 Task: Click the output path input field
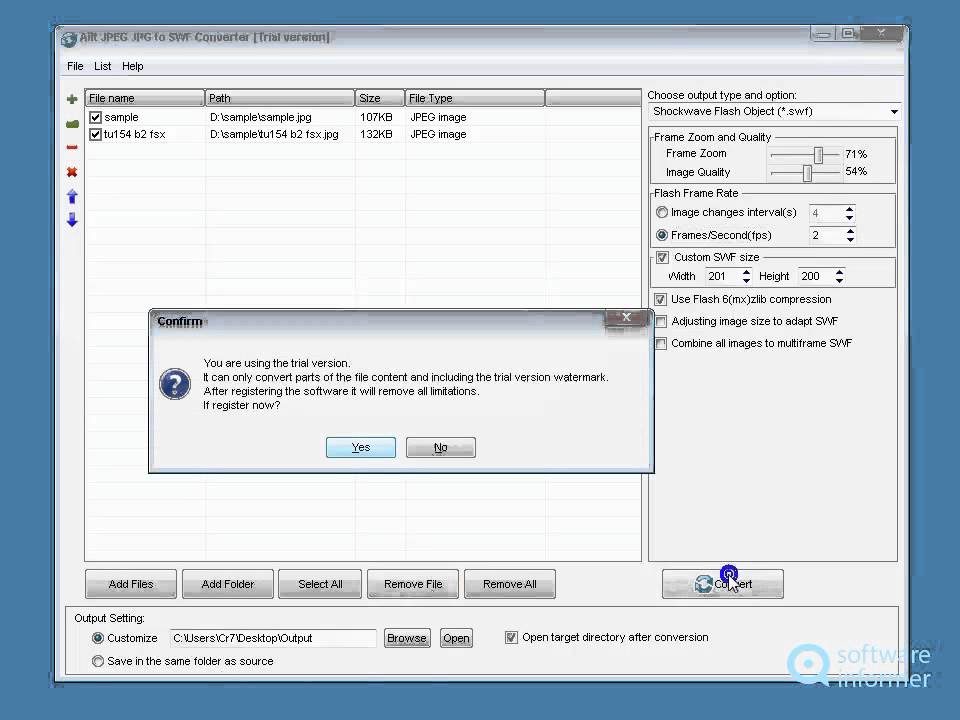point(273,638)
